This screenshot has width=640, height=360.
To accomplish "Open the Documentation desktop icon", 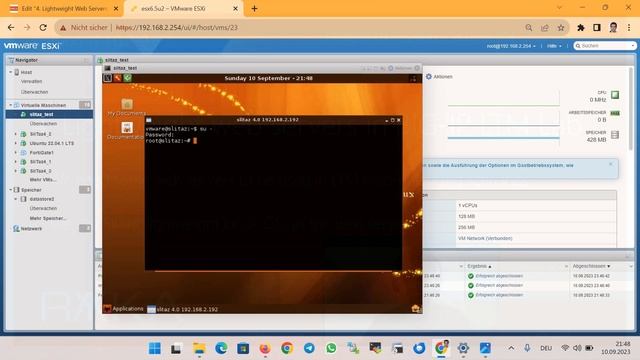I will 127,131.
